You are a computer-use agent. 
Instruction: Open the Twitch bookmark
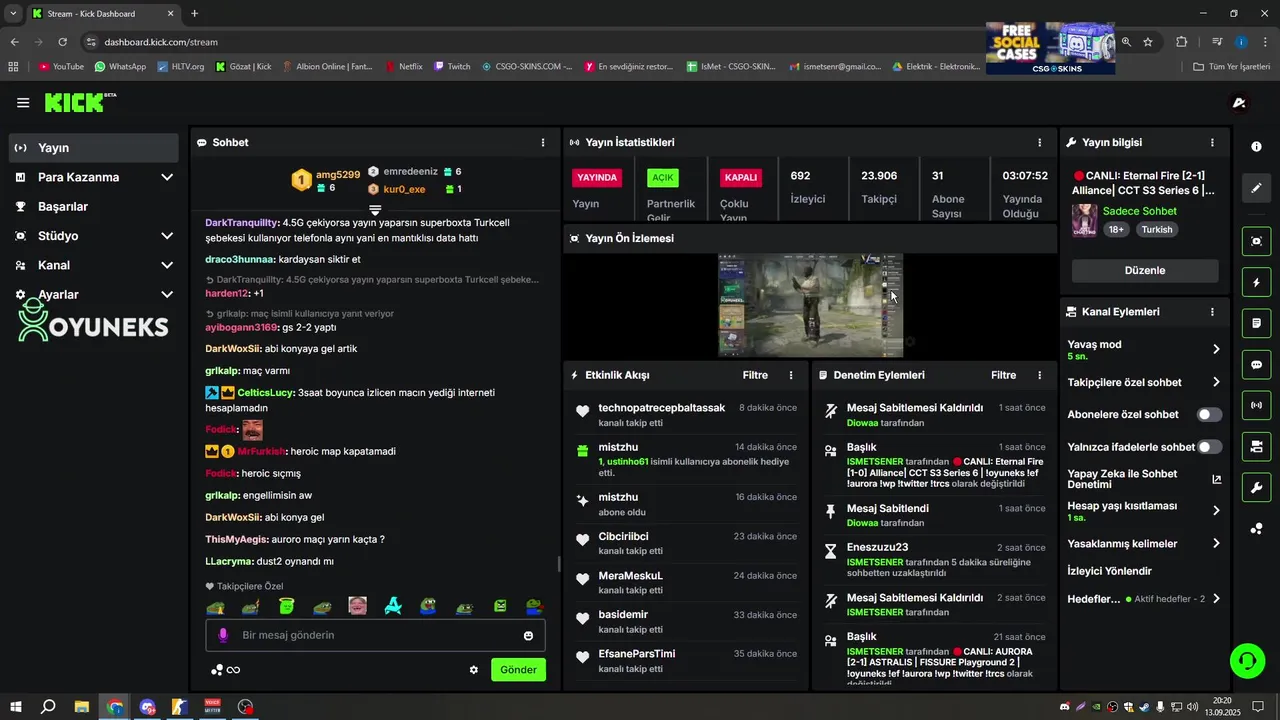coord(450,67)
